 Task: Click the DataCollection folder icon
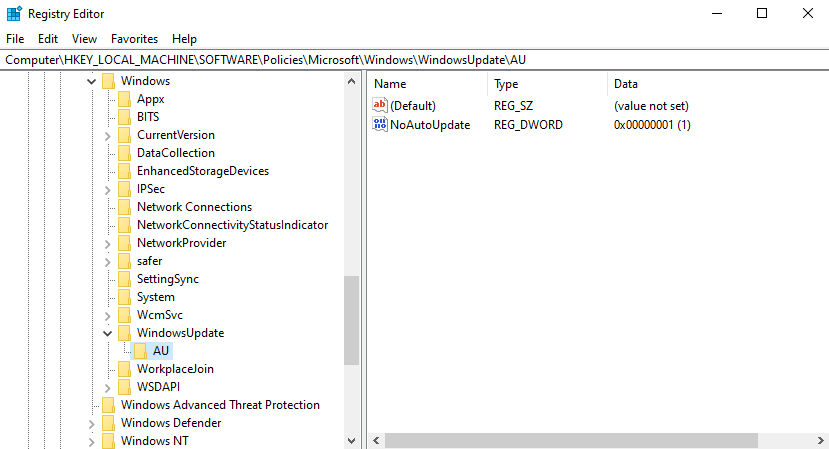(124, 153)
